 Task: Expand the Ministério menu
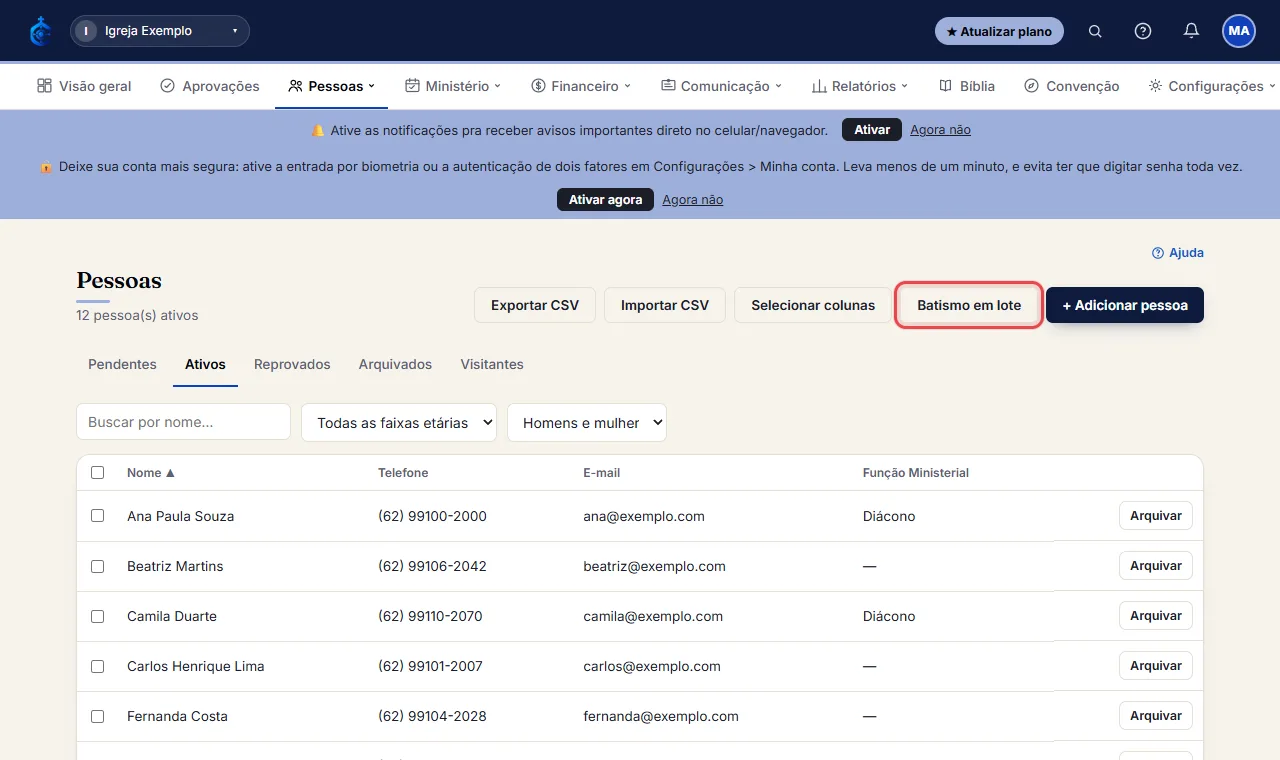coord(453,86)
